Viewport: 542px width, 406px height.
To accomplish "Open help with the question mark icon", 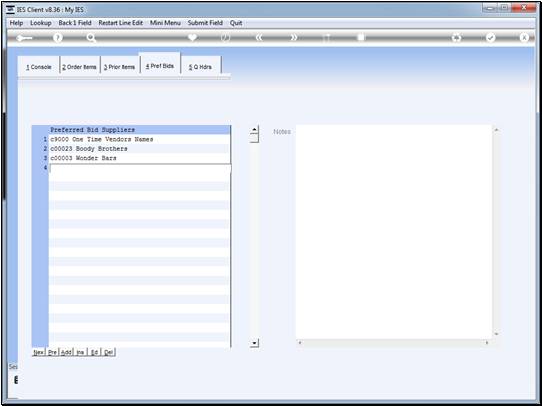I will [58, 38].
